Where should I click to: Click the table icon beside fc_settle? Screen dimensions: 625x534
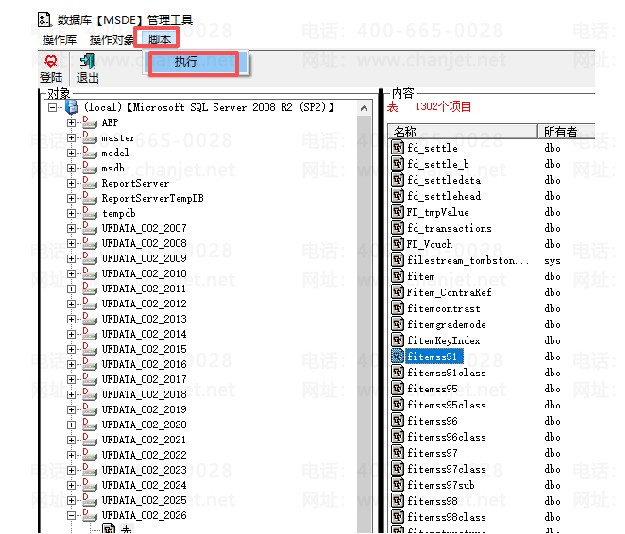click(397, 147)
